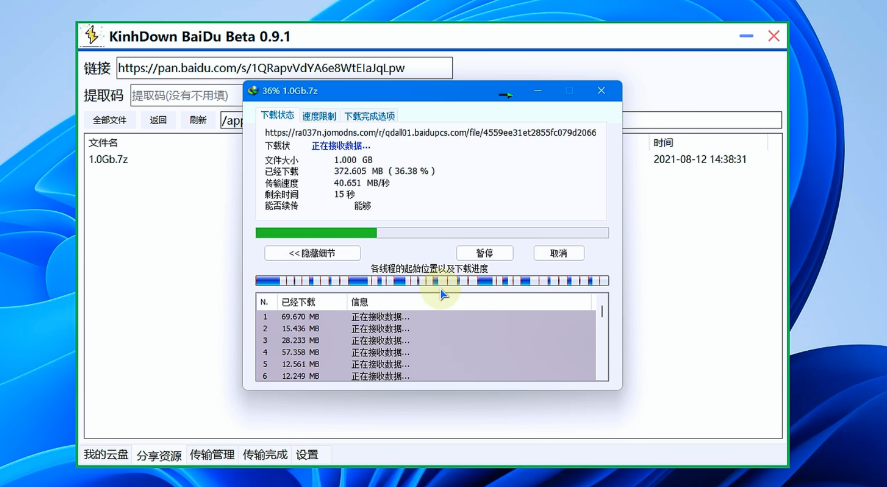Click the 链接 URL input field
This screenshot has height=487, width=887.
(x=285, y=68)
